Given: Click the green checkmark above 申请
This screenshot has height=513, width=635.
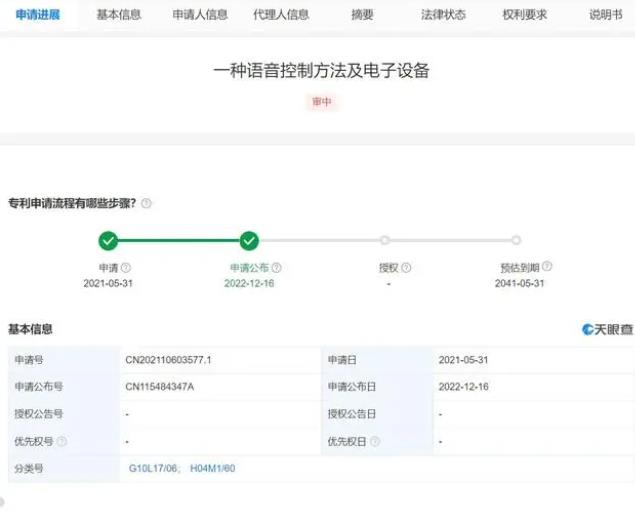Looking at the screenshot, I should (108, 240).
